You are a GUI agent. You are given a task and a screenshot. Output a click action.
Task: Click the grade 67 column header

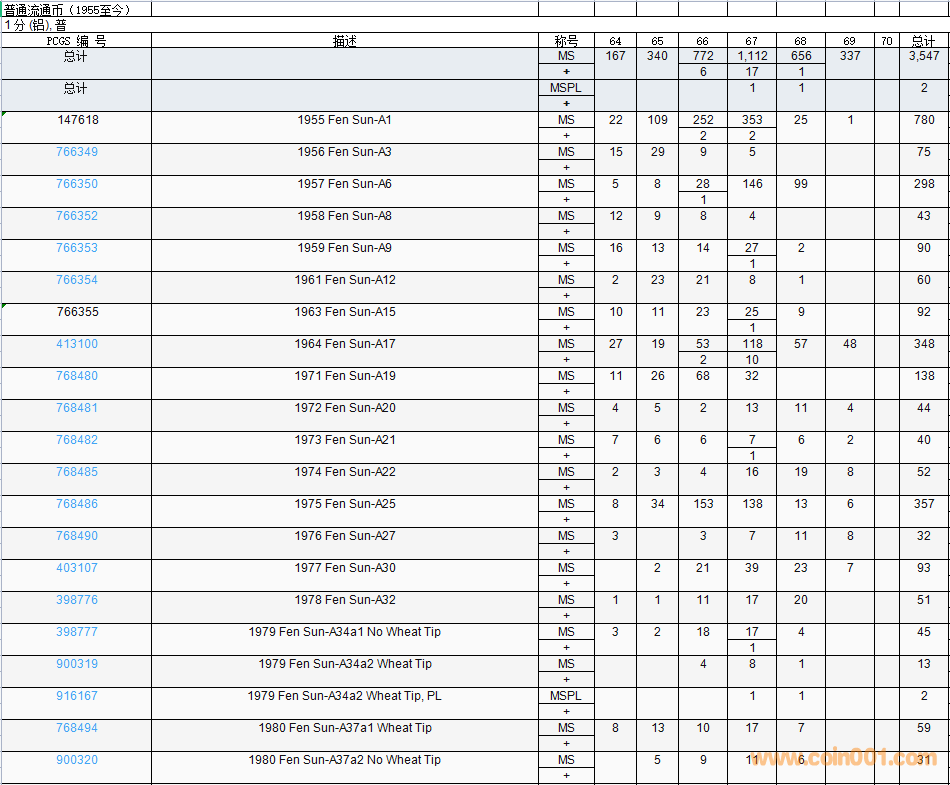pyautogui.click(x=752, y=41)
